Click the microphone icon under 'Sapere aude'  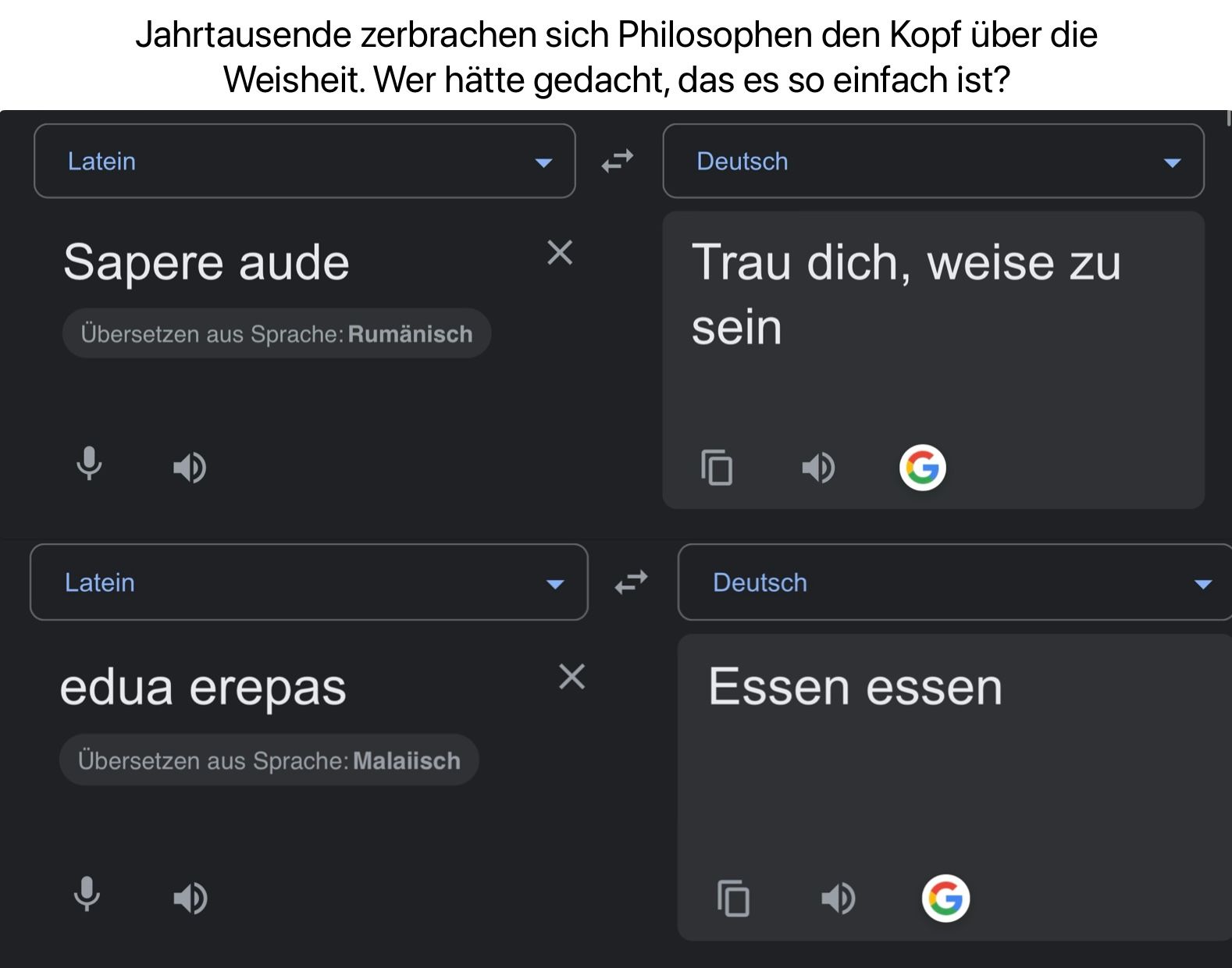[x=89, y=464]
